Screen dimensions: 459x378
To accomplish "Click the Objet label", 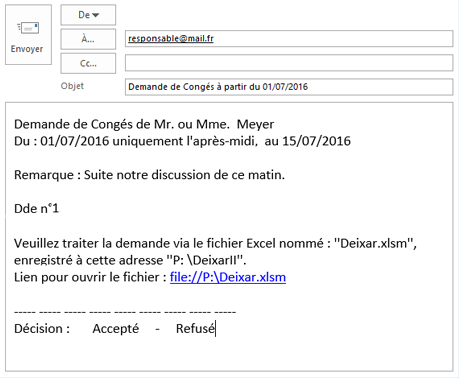I will coord(72,86).
